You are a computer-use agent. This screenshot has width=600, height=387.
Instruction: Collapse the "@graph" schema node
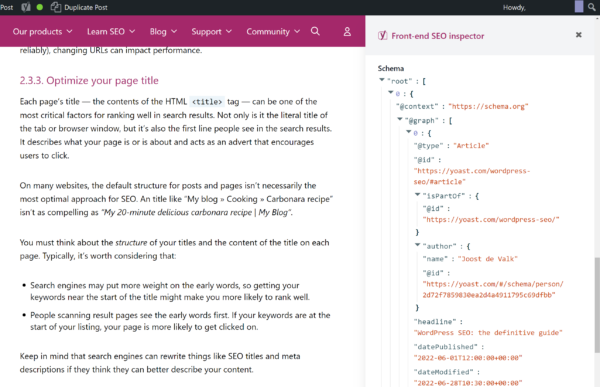(x=399, y=119)
